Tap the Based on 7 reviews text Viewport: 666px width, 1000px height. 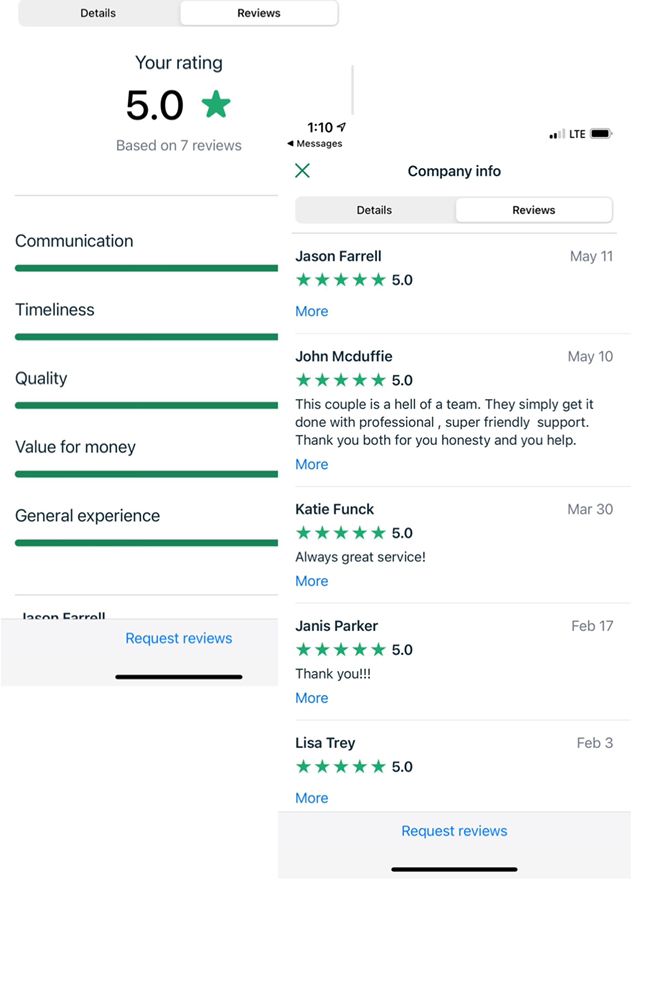pyautogui.click(x=179, y=145)
